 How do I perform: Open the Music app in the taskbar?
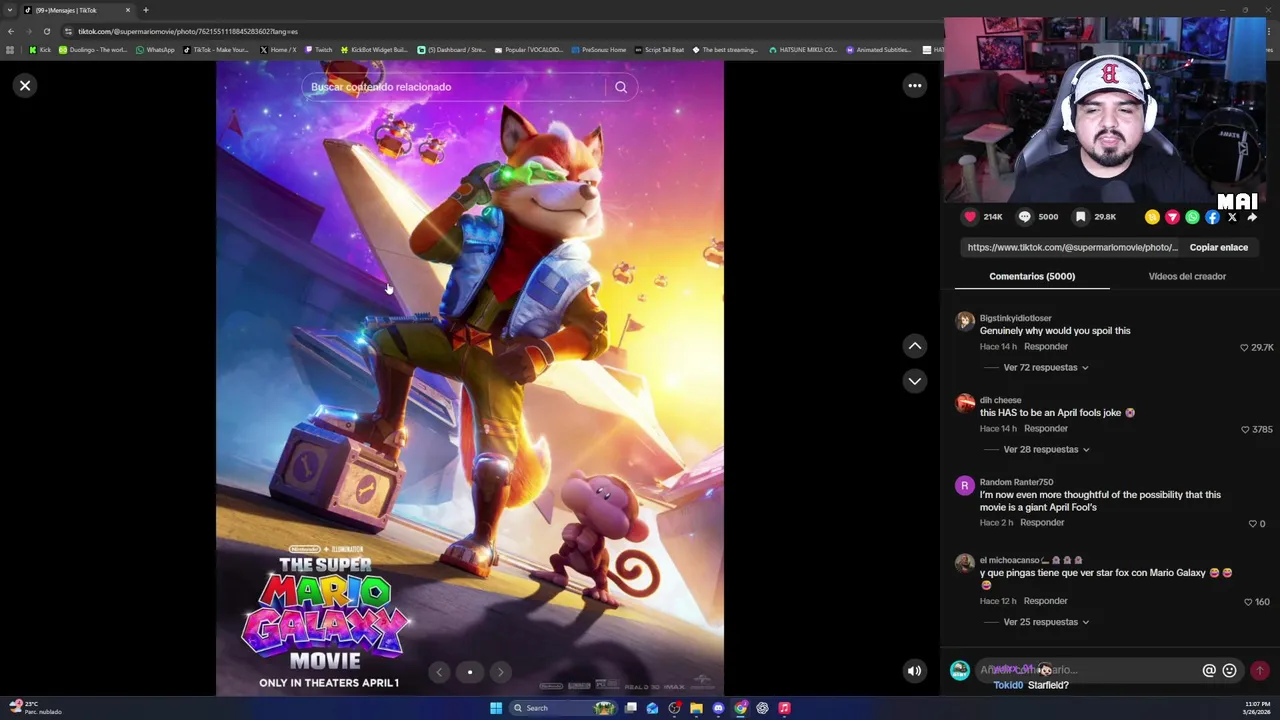click(x=784, y=708)
